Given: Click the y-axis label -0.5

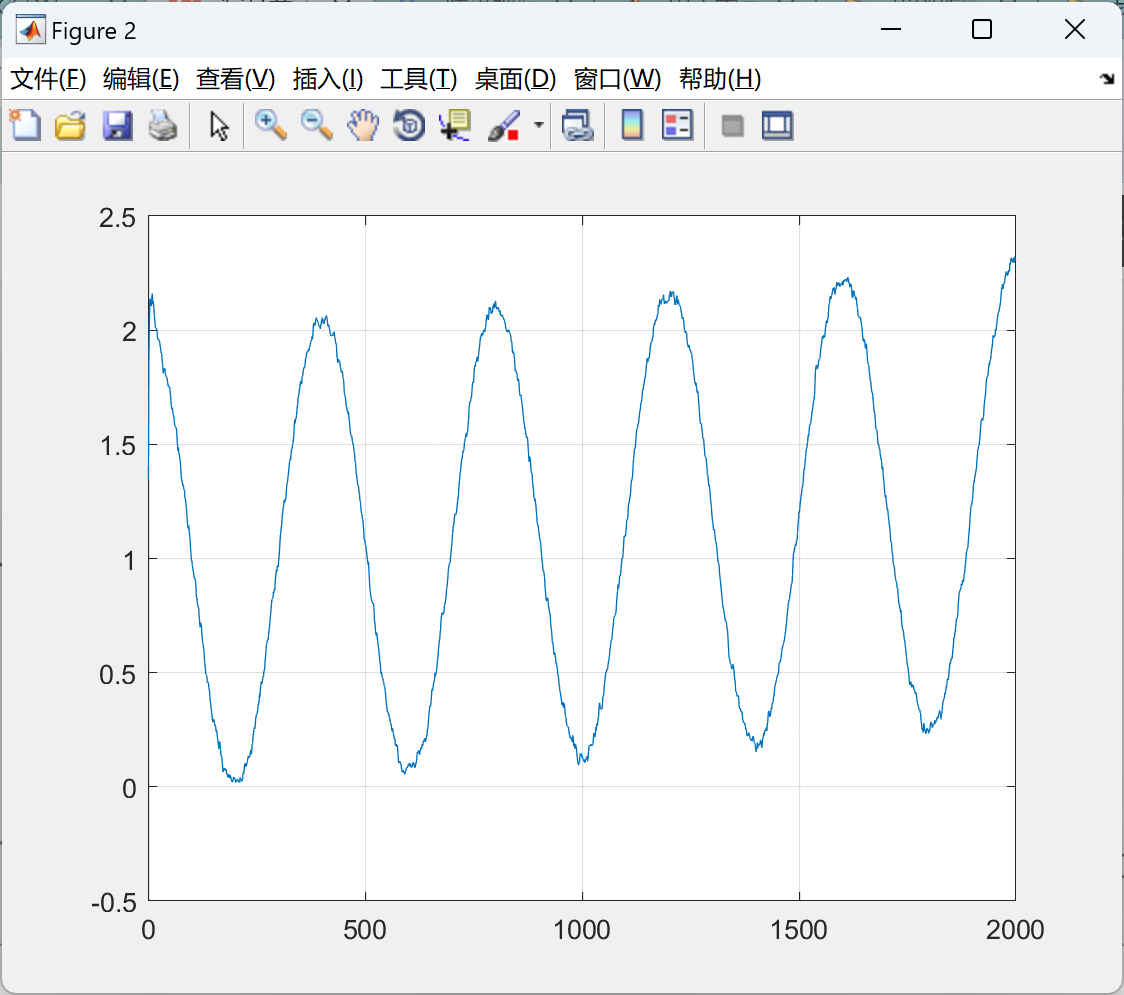Looking at the screenshot, I should [114, 903].
